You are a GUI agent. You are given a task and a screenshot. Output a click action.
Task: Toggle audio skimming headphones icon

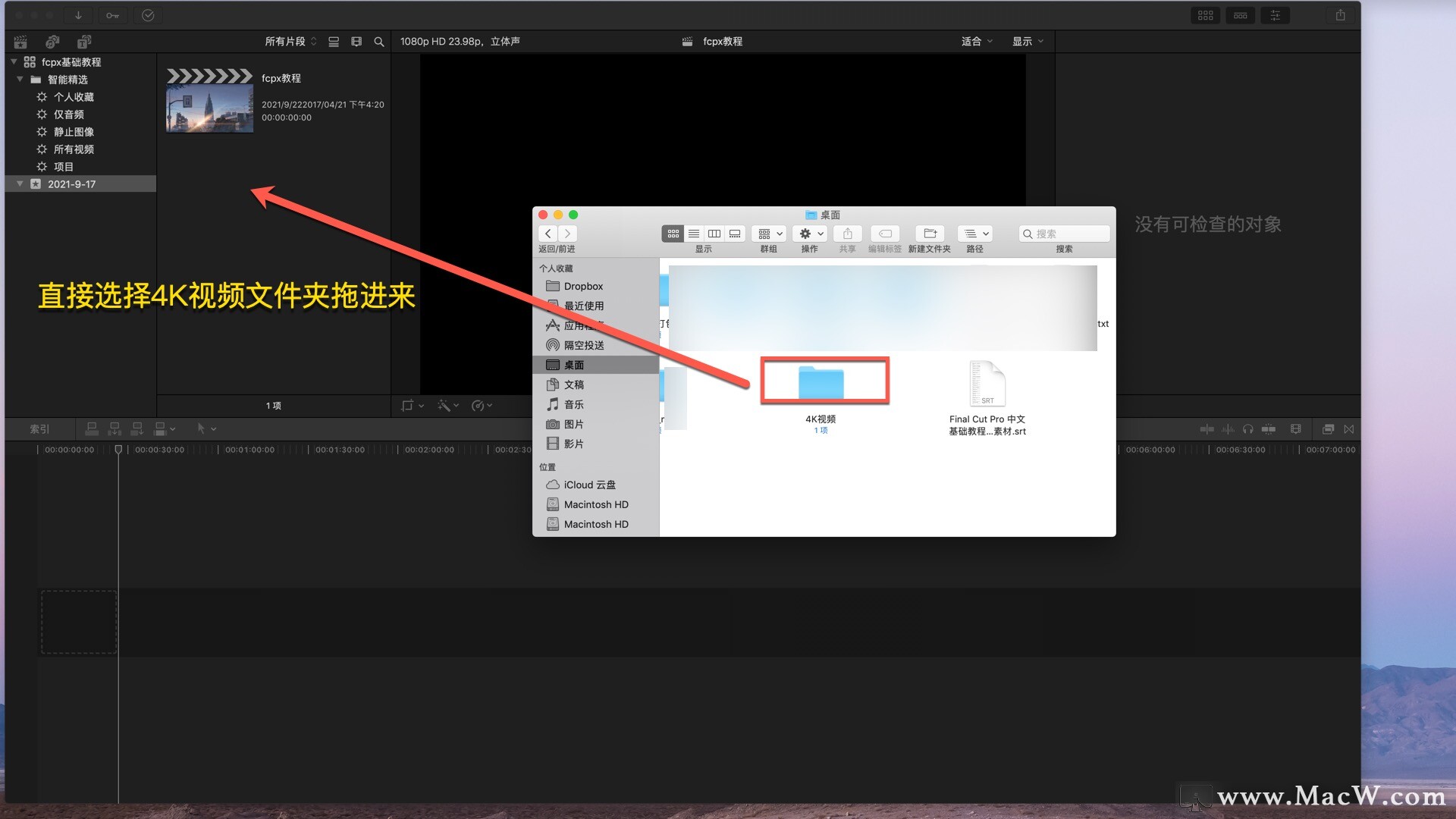point(1248,429)
